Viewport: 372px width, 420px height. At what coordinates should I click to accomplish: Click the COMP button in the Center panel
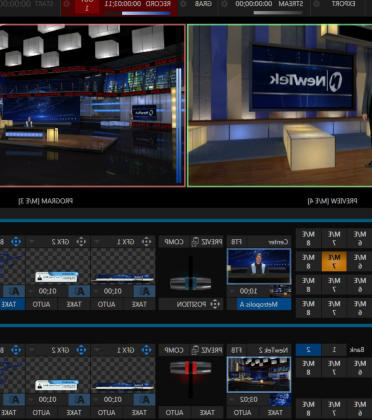point(174,242)
